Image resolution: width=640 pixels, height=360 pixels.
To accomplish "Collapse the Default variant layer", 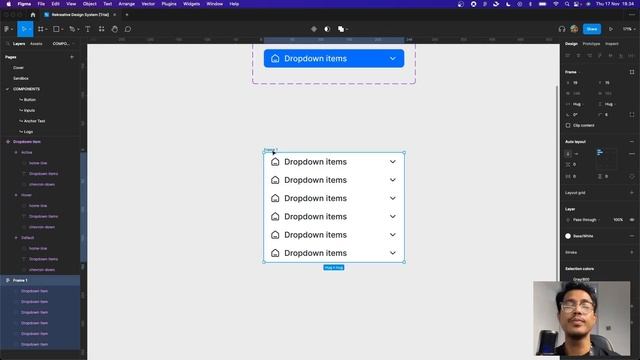I will coord(16,238).
